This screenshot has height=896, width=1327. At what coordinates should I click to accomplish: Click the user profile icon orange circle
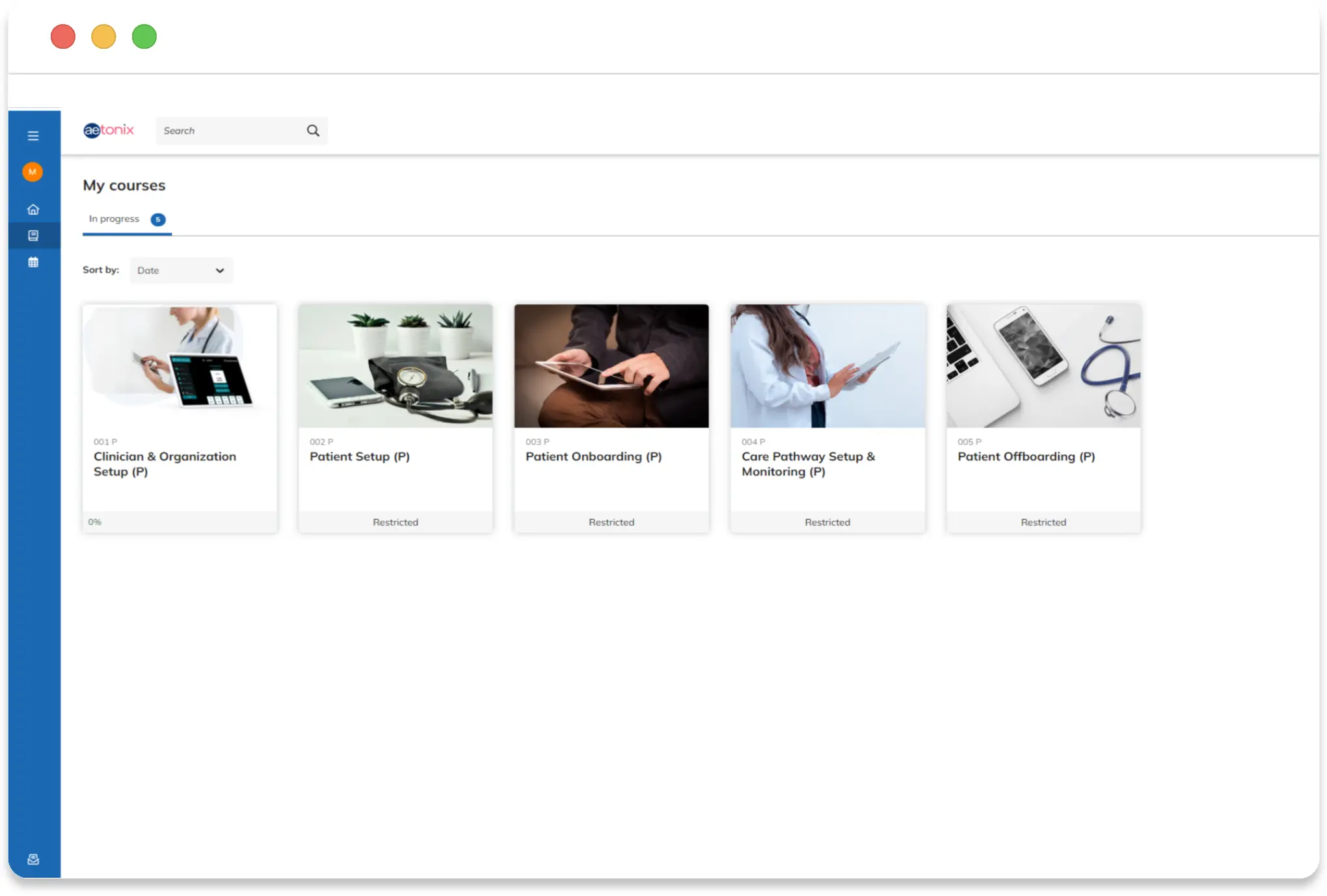(x=34, y=172)
